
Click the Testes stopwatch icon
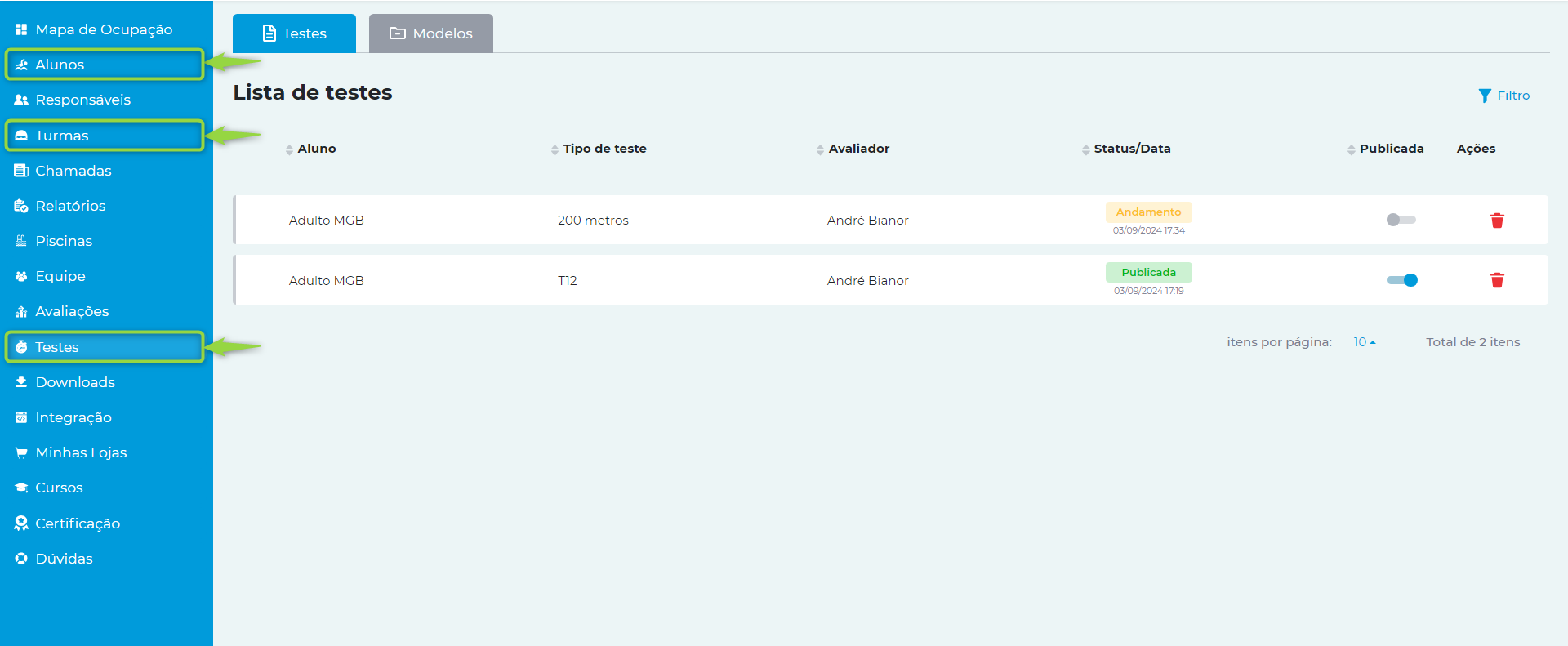[21, 347]
